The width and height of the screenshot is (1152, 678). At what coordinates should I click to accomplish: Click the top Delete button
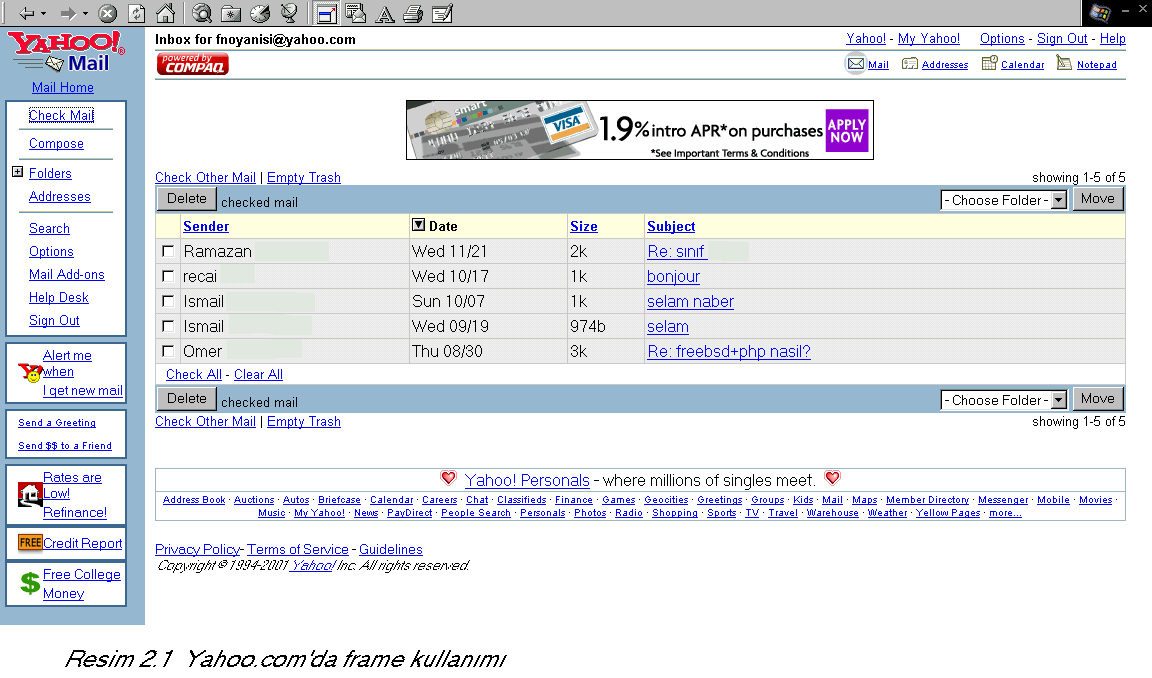pos(187,198)
